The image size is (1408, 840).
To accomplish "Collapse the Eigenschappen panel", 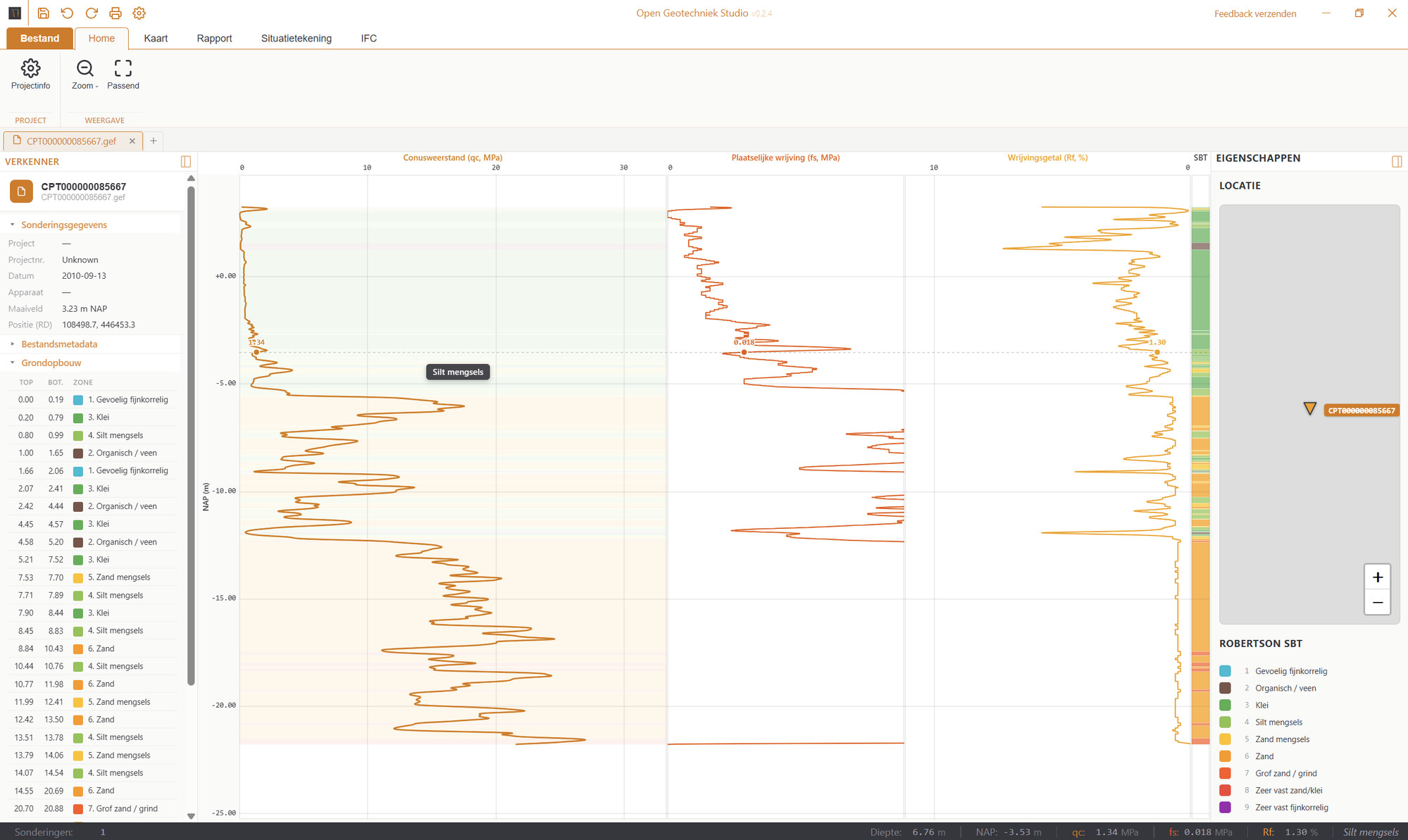I will pos(1397,161).
